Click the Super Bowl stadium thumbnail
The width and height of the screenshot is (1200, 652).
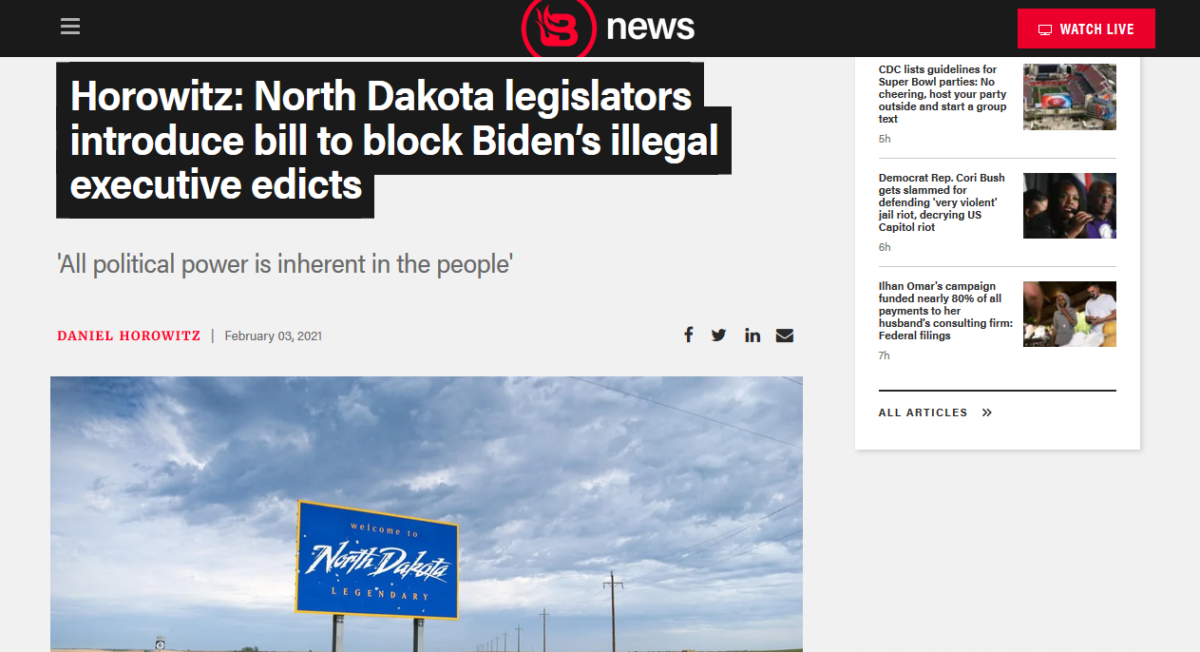tap(1069, 97)
